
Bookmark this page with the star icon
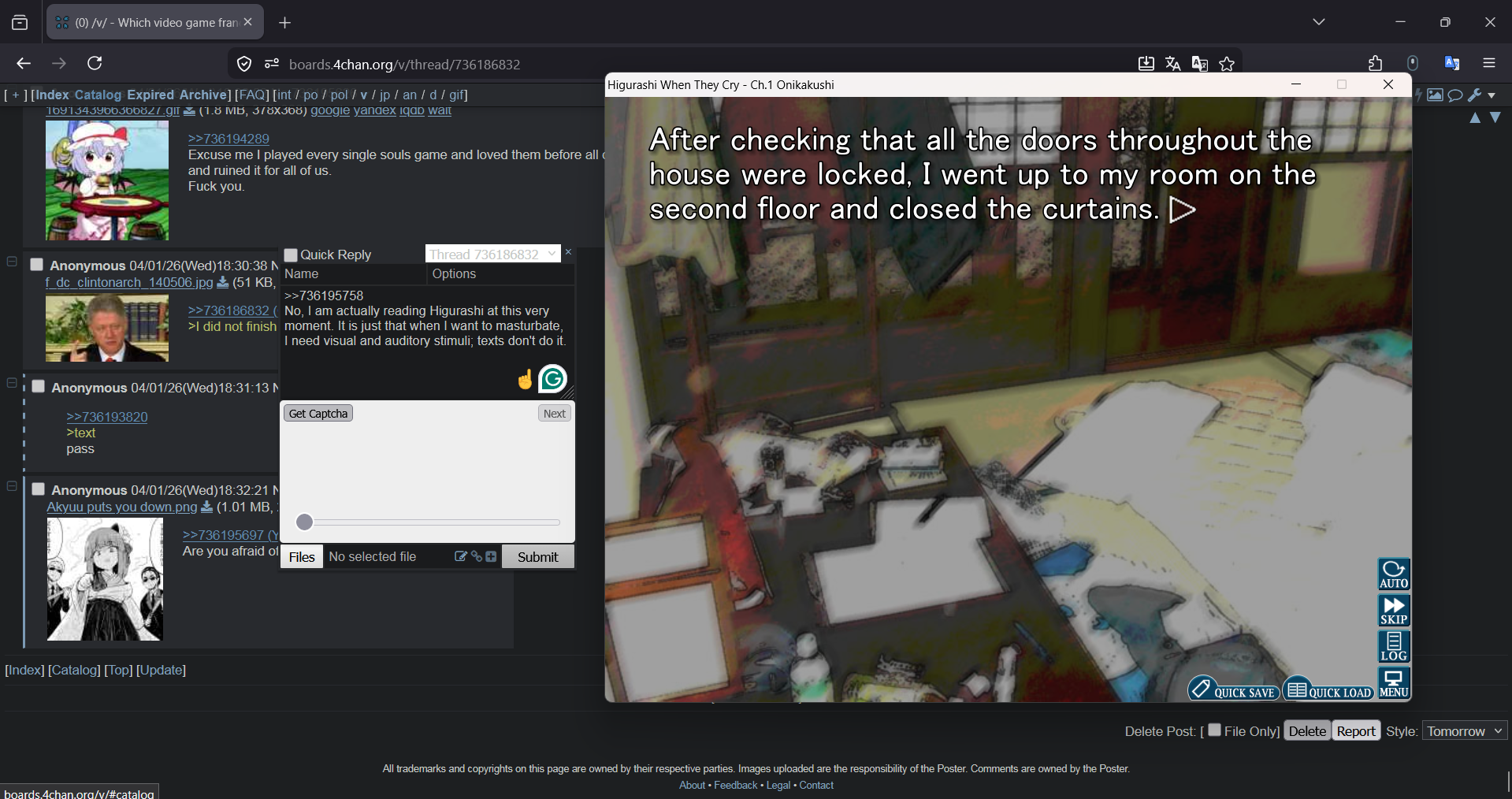click(1227, 64)
